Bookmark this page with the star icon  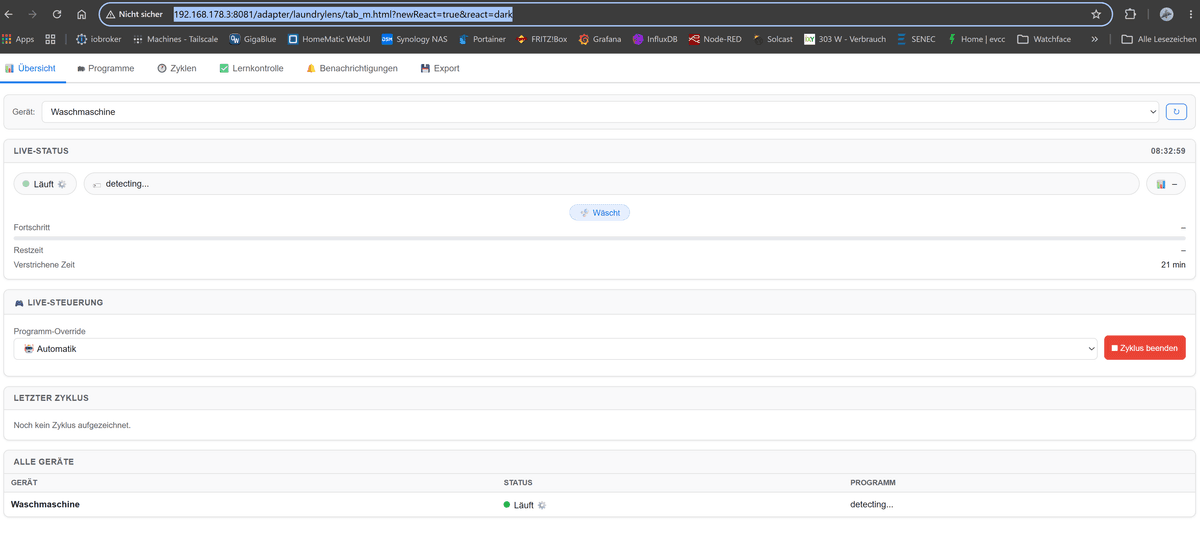1096,15
